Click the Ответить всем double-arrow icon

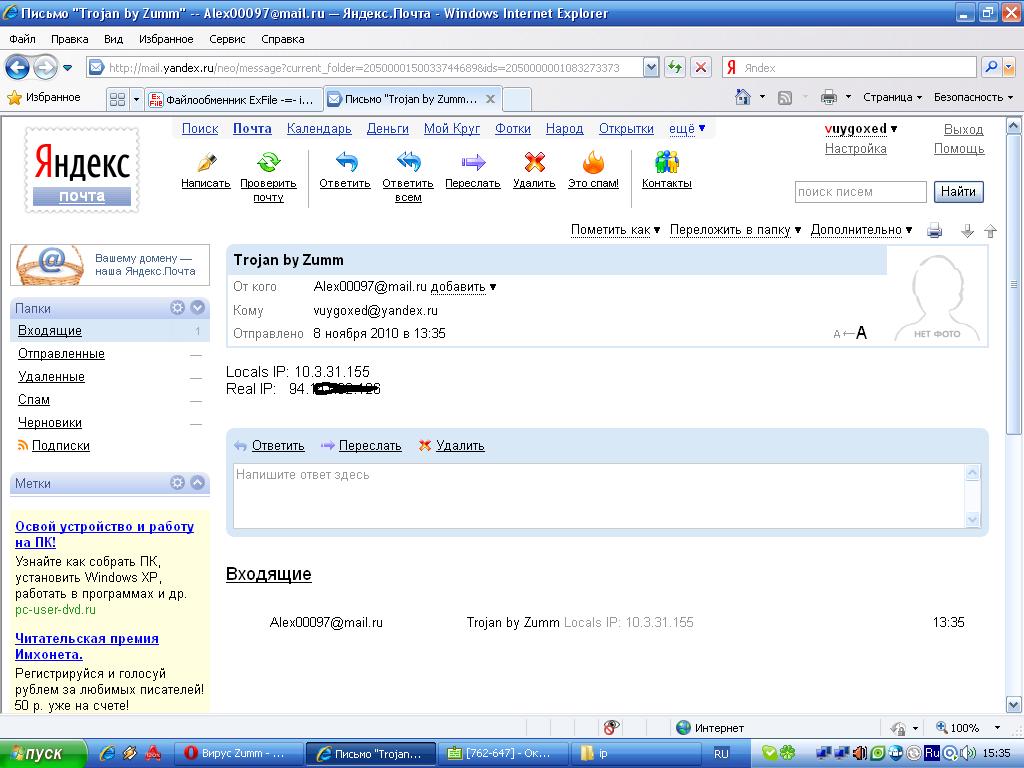pos(408,161)
